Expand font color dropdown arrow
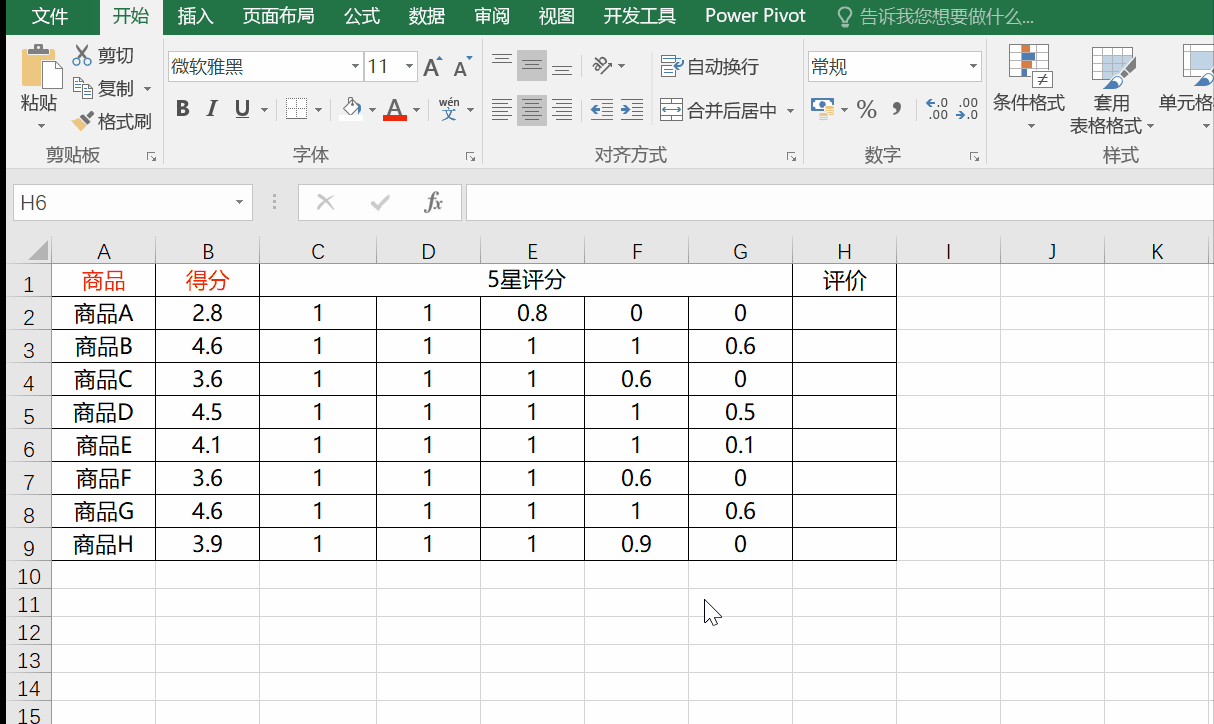Screen dimensions: 1214x724 [x=416, y=110]
